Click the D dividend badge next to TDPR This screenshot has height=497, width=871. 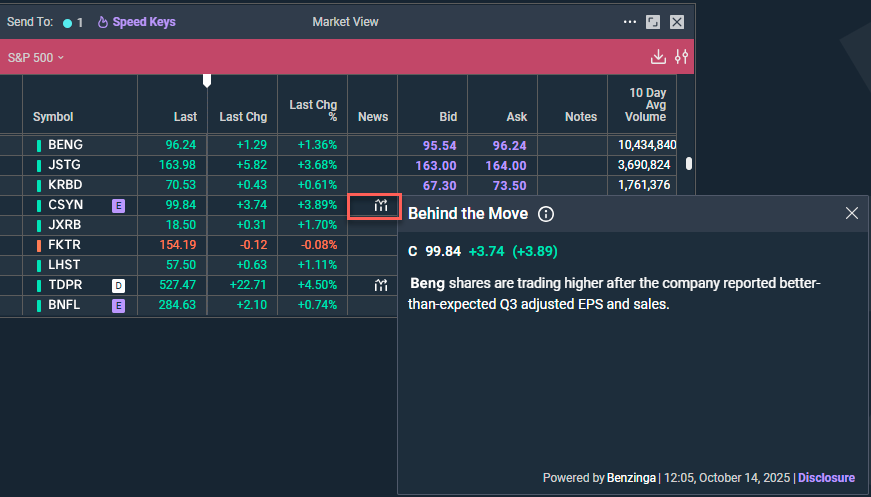click(118, 286)
